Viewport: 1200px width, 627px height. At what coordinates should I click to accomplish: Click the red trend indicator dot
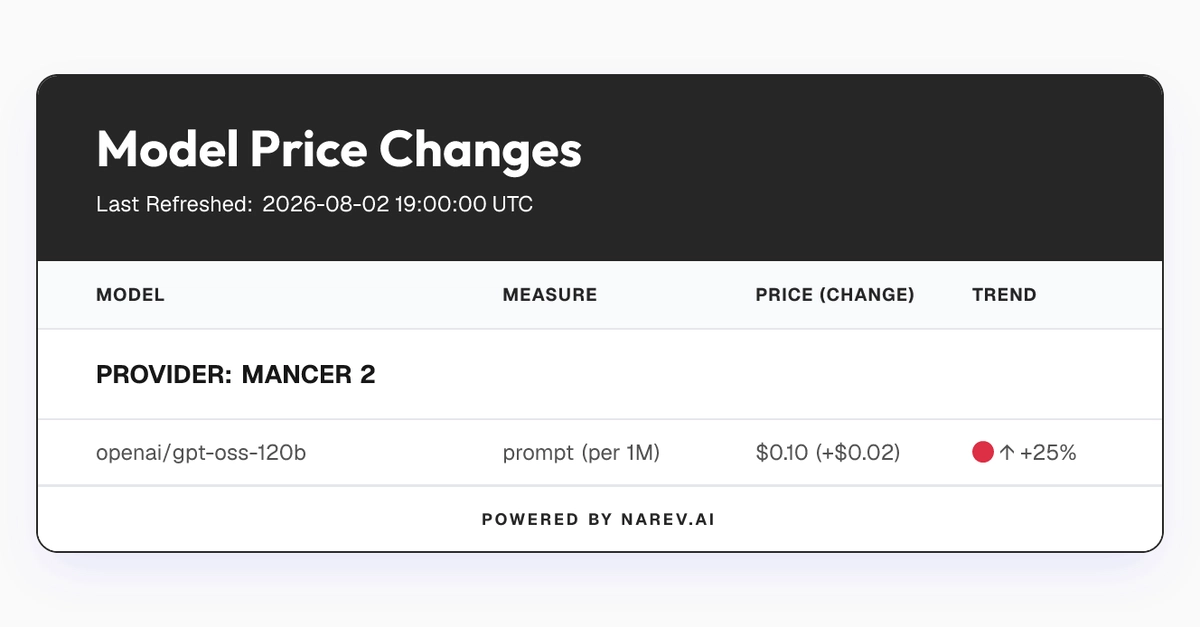pos(982,452)
